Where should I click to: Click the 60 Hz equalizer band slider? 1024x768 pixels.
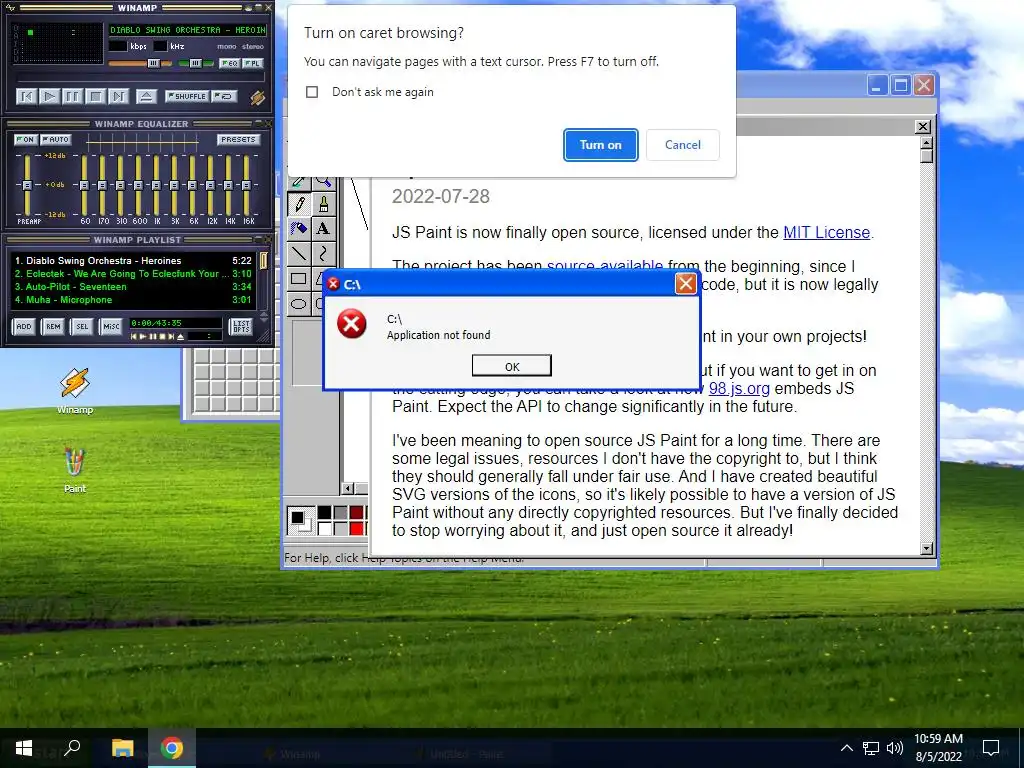pos(84,185)
